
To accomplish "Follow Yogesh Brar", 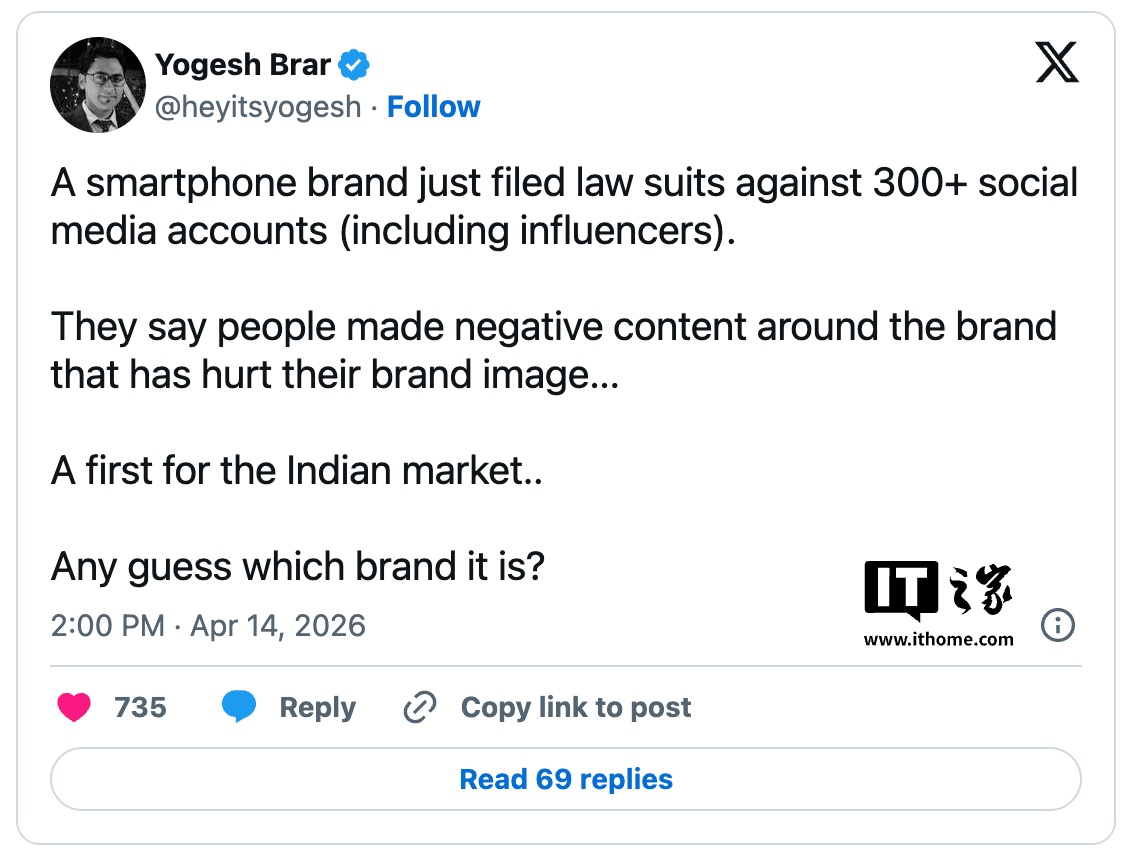I will (x=434, y=107).
